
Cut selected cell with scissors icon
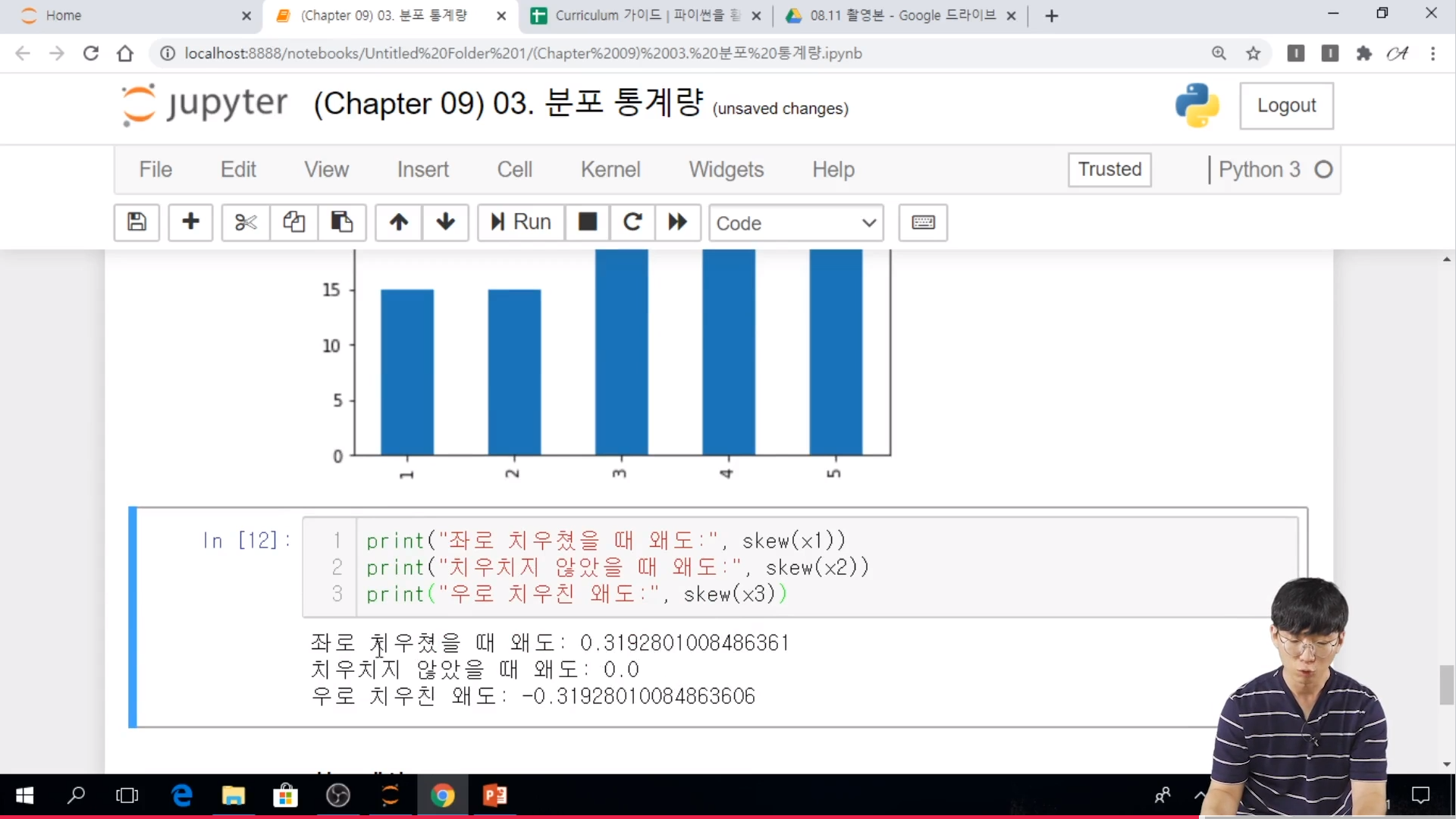tap(246, 222)
